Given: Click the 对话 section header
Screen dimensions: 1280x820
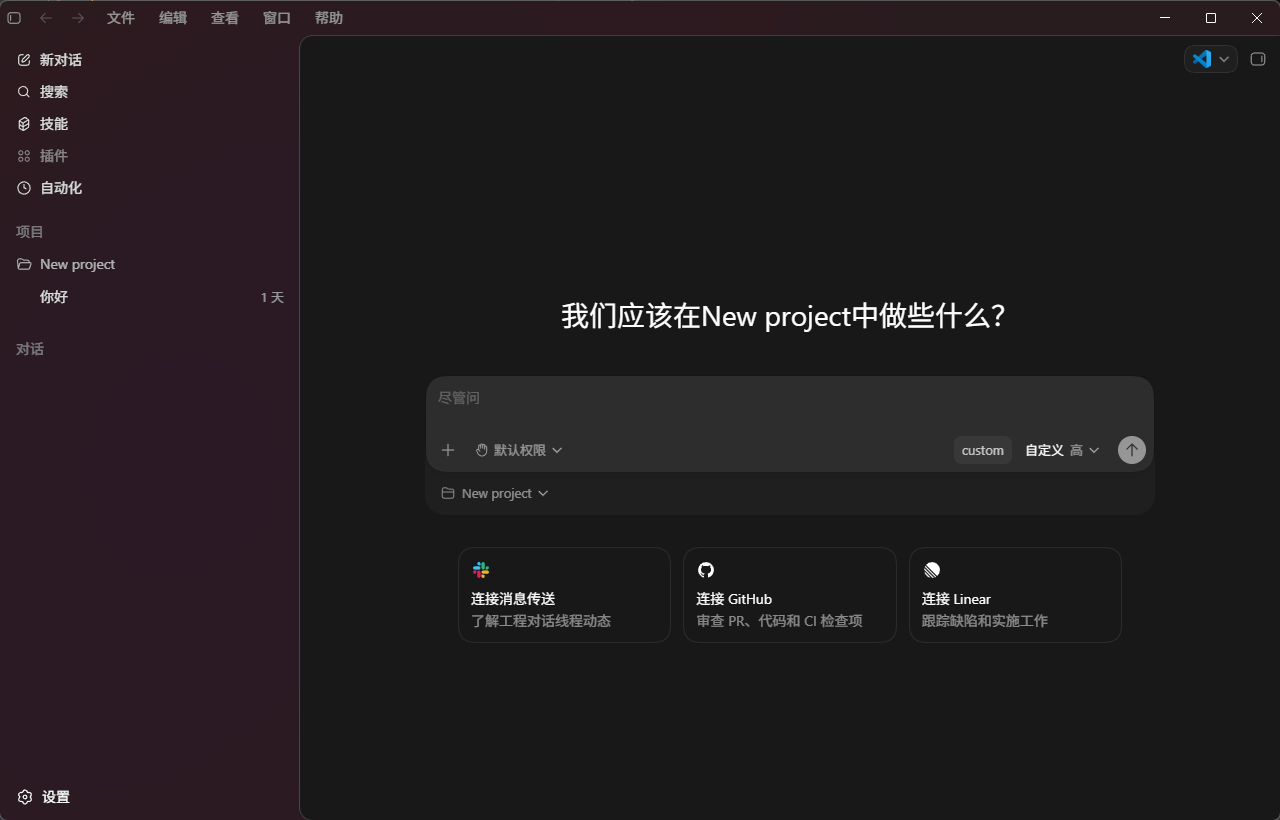Looking at the screenshot, I should tap(30, 349).
